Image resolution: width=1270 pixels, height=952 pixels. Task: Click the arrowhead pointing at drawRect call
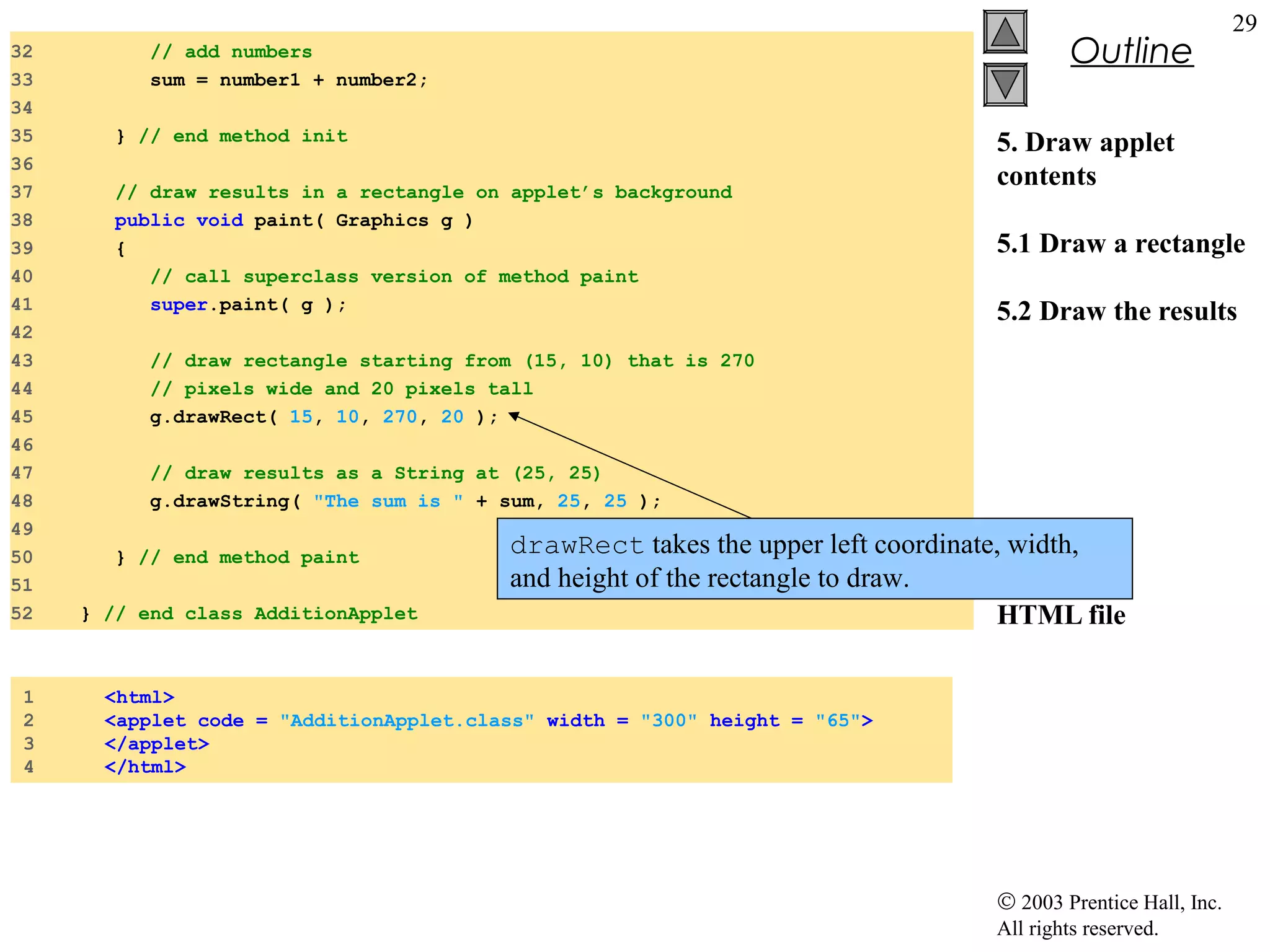click(x=514, y=416)
